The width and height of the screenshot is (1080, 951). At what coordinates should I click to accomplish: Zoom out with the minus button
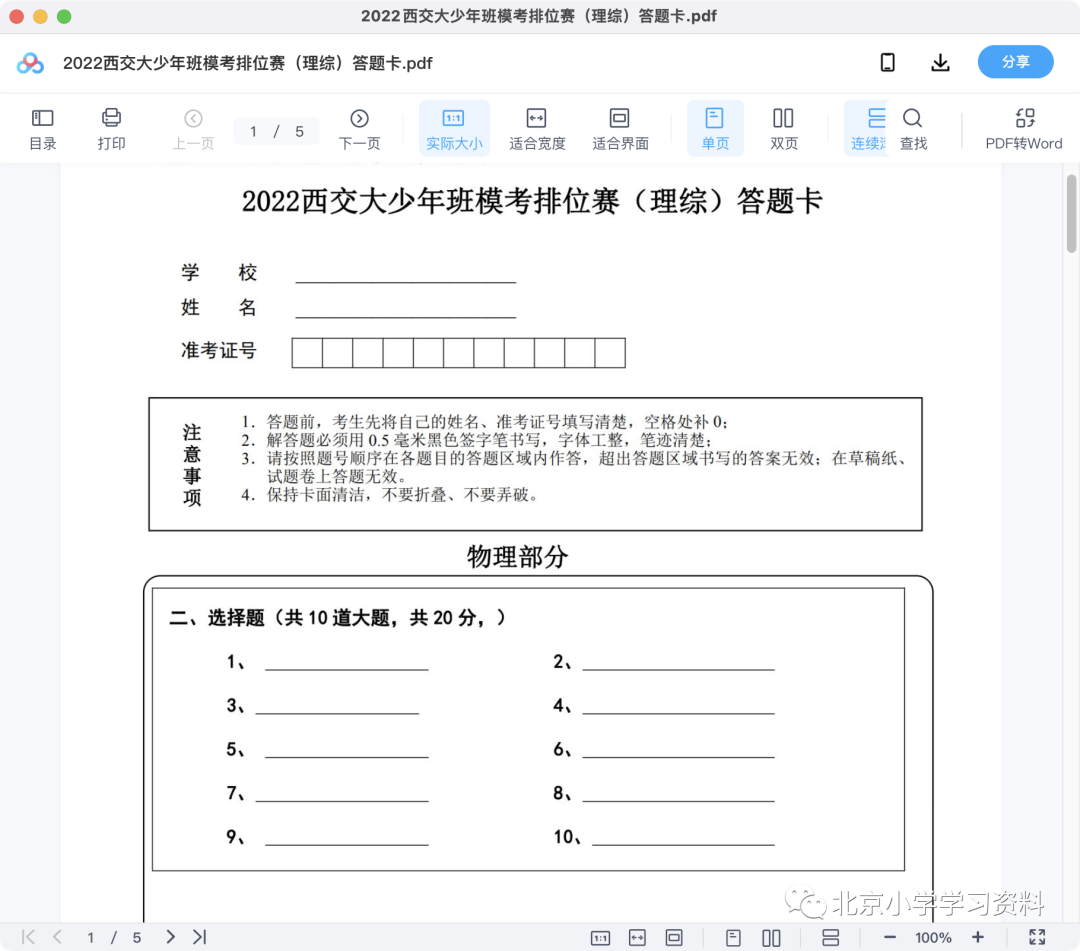(x=890, y=937)
